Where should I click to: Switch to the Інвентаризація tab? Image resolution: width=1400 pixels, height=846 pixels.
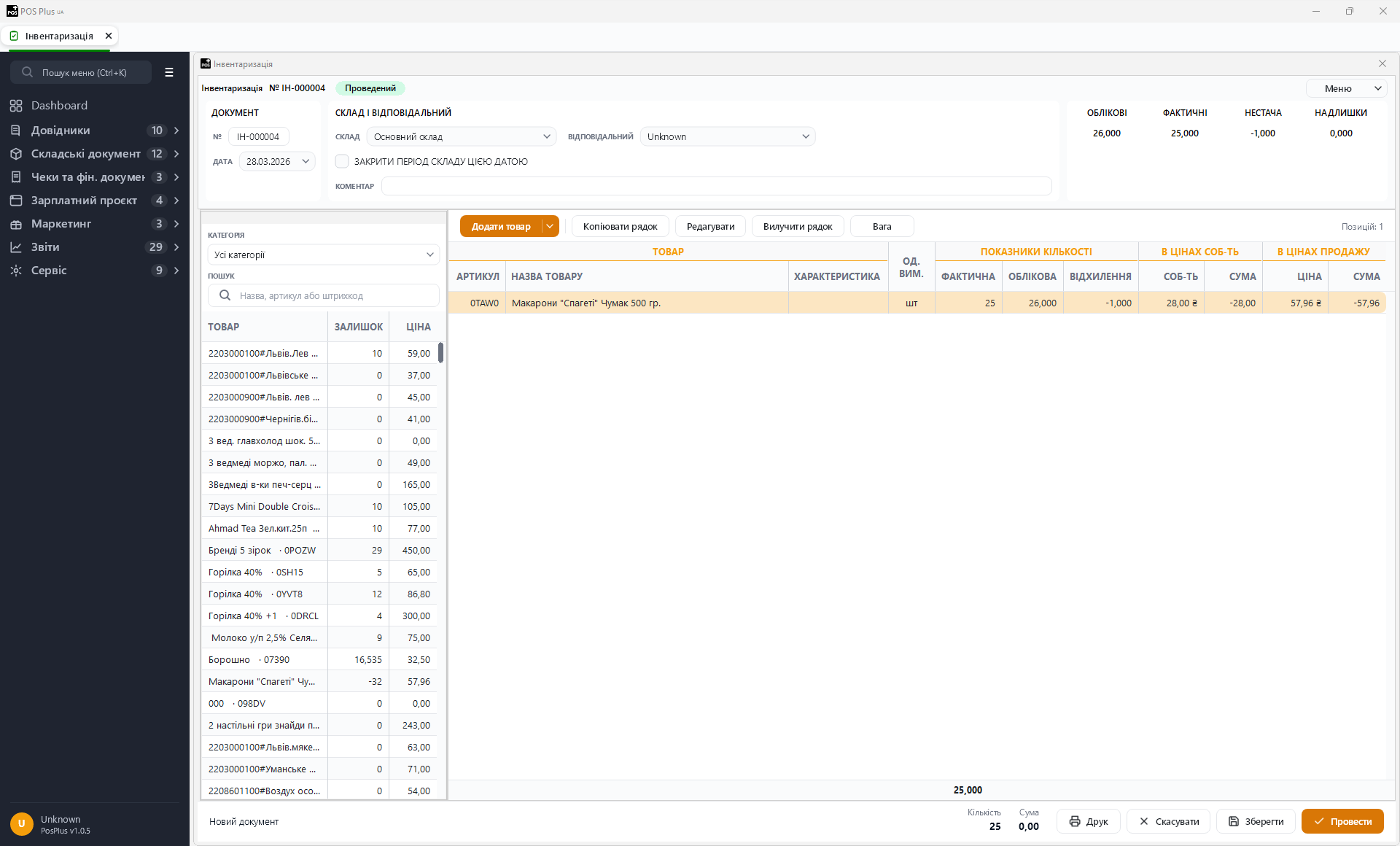[x=59, y=36]
